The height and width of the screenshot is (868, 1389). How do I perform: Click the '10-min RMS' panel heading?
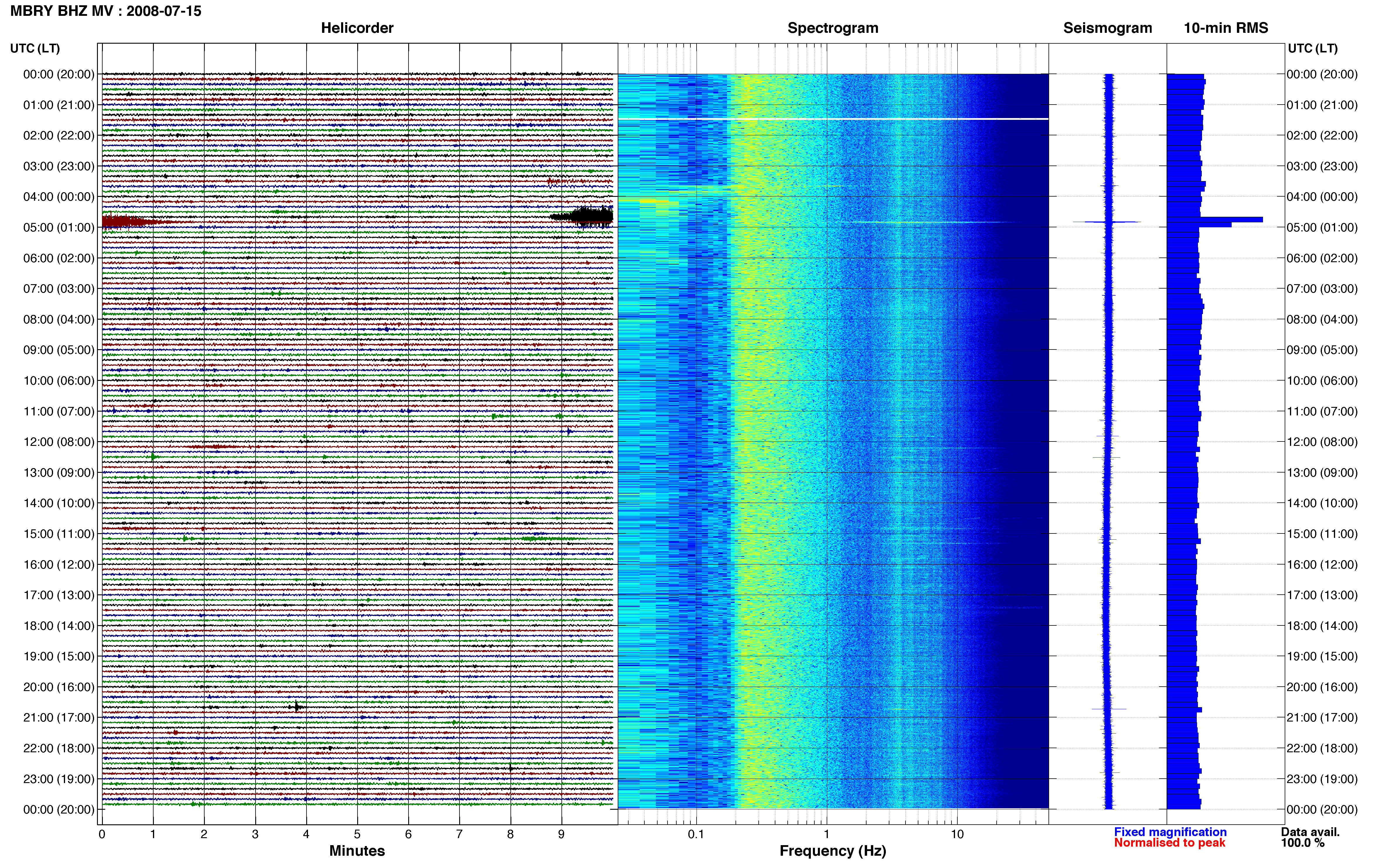pos(1226,28)
